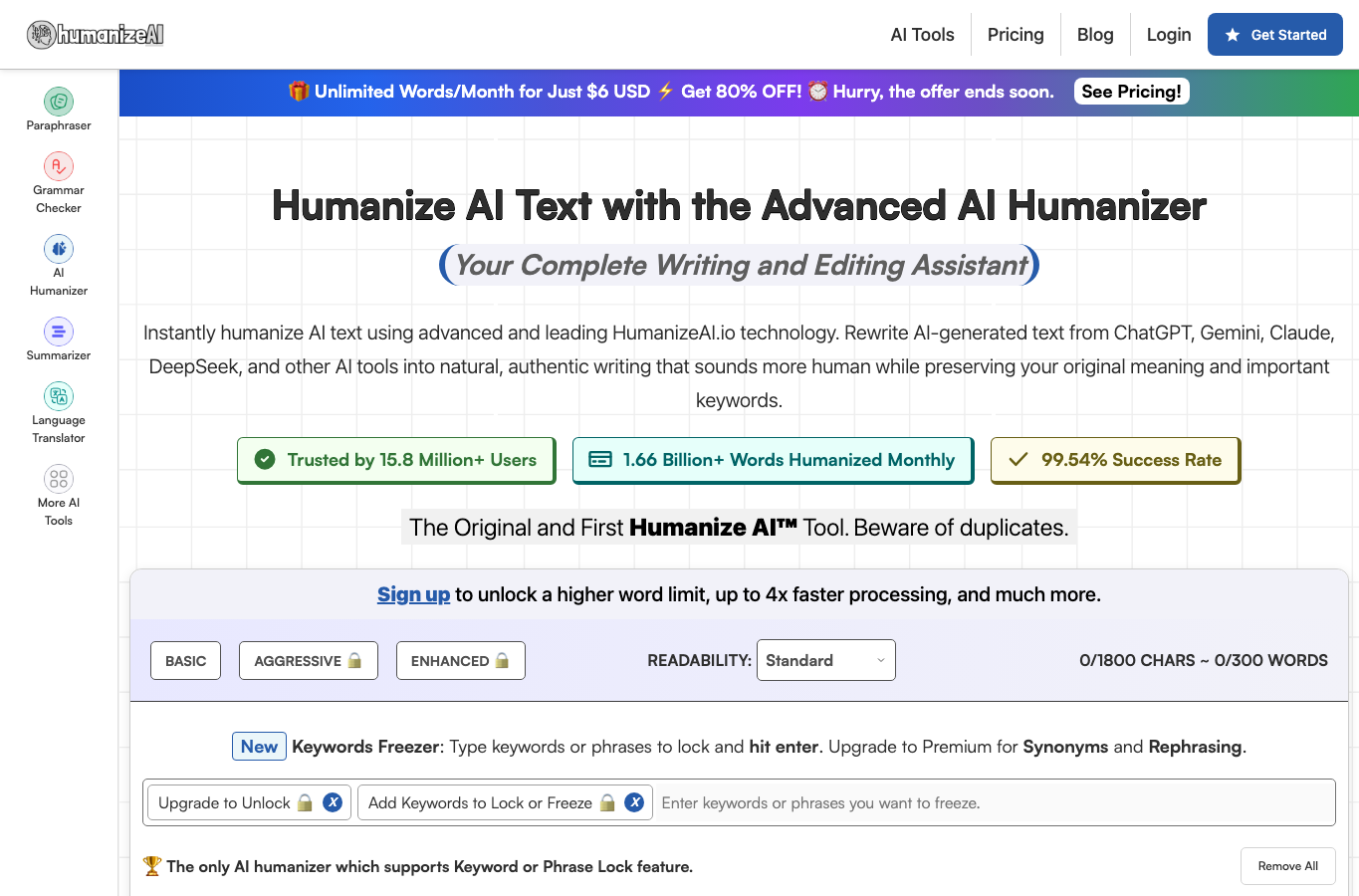
Task: Remove the Add Keywords to Lock chip
Action: tap(634, 802)
